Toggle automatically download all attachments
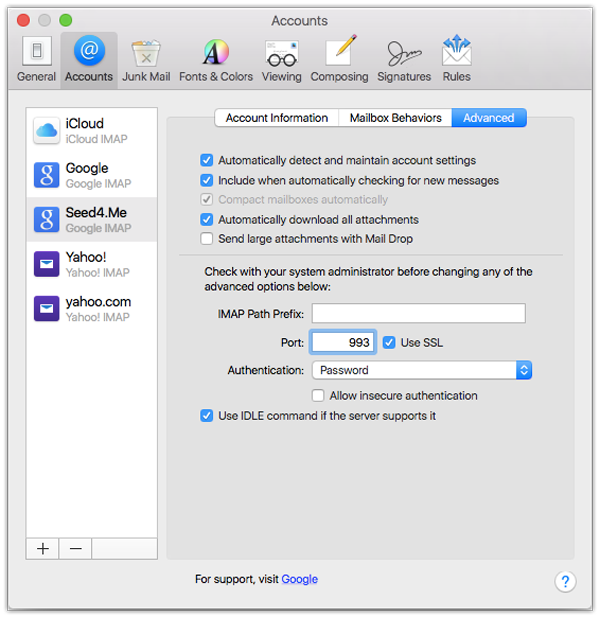Viewport: 600px width, 617px height. [207, 219]
